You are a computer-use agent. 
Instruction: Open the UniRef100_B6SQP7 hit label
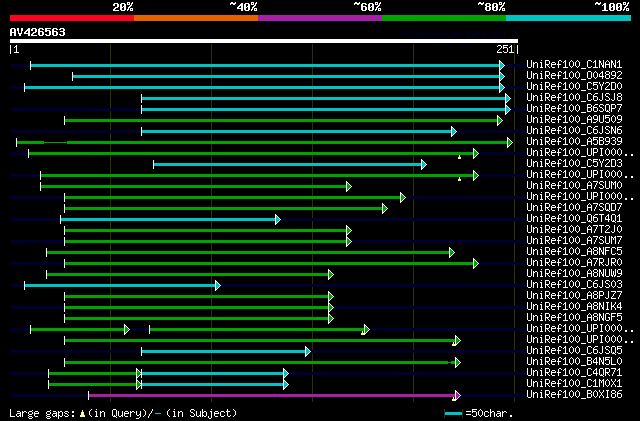[574, 108]
